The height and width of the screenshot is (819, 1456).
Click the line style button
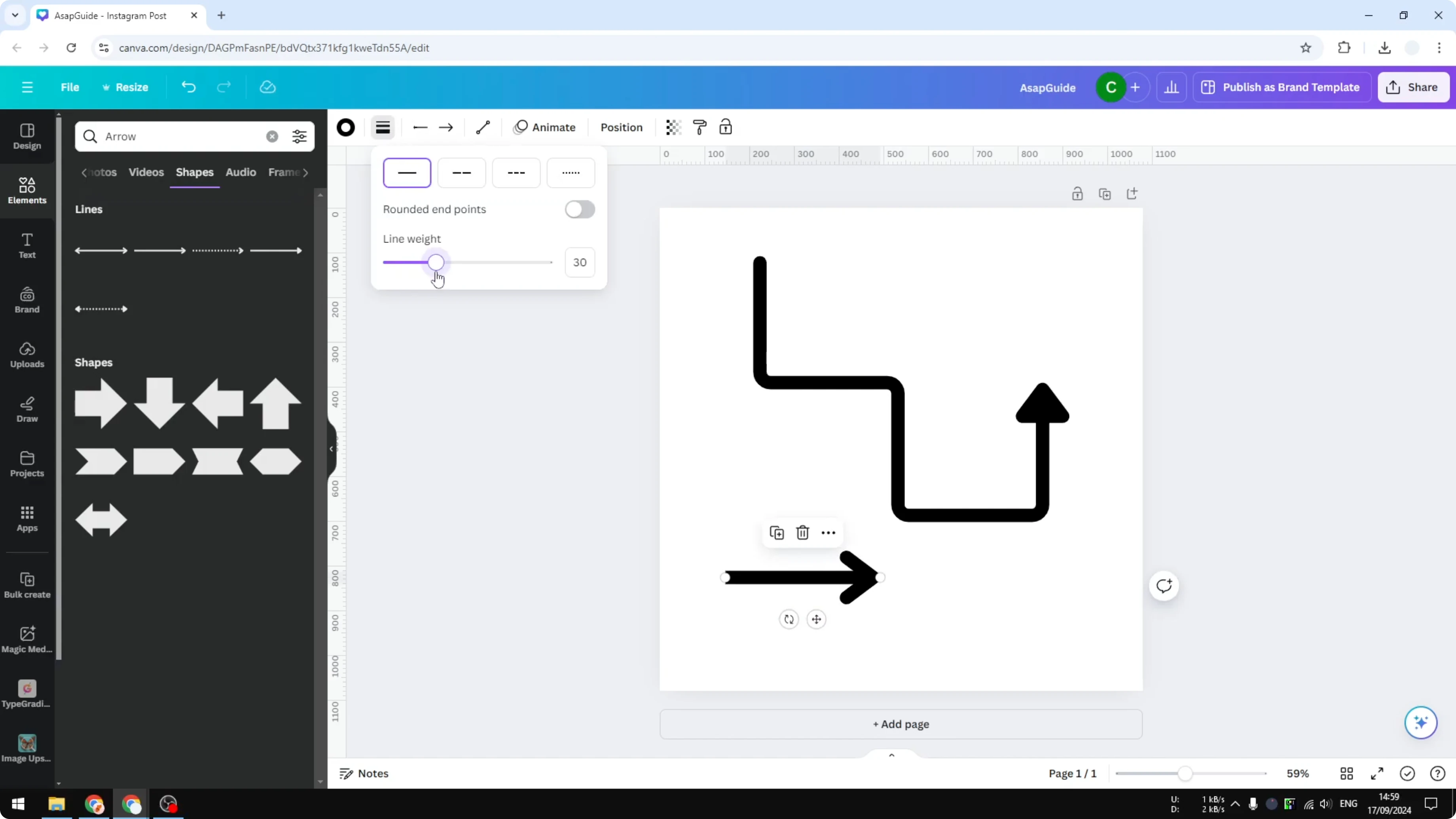383,128
